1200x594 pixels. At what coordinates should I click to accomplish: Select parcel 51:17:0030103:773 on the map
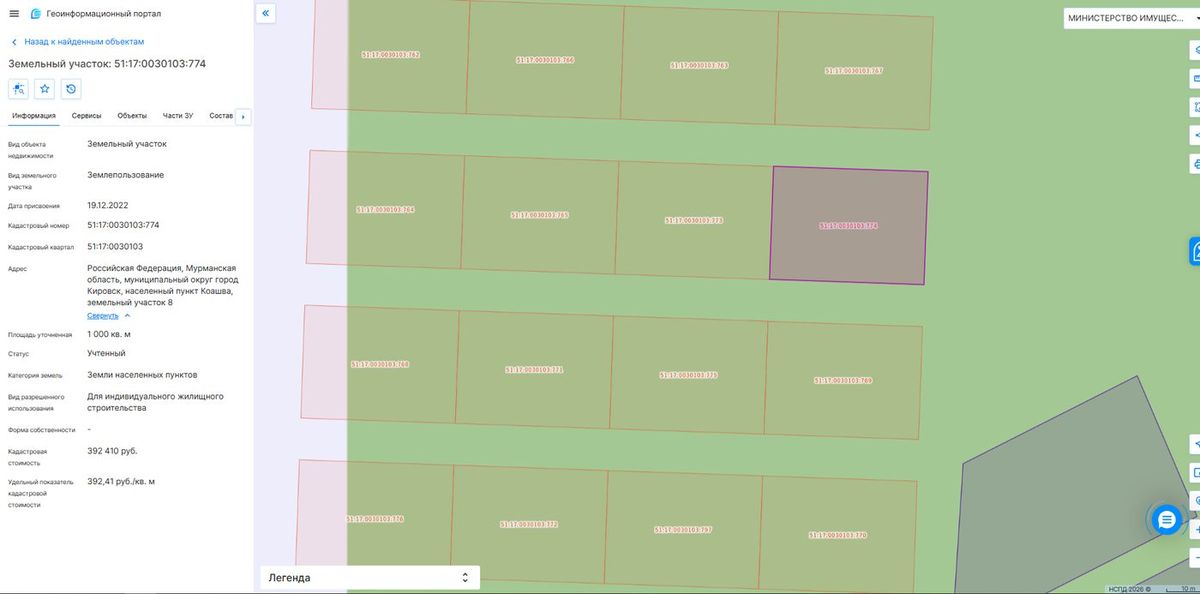click(x=694, y=220)
